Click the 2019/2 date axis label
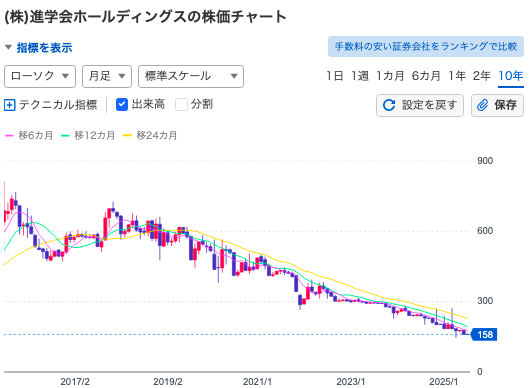 [x=168, y=382]
